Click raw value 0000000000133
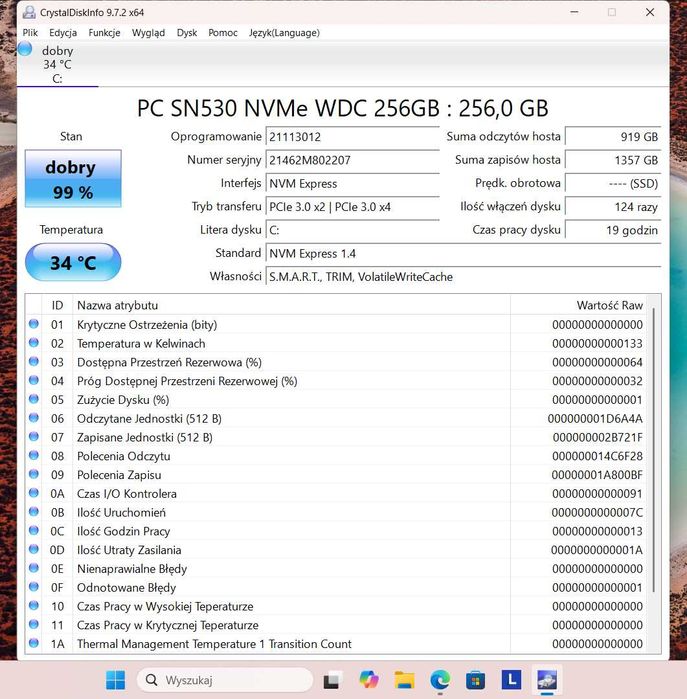The width and height of the screenshot is (687, 699). (x=597, y=344)
